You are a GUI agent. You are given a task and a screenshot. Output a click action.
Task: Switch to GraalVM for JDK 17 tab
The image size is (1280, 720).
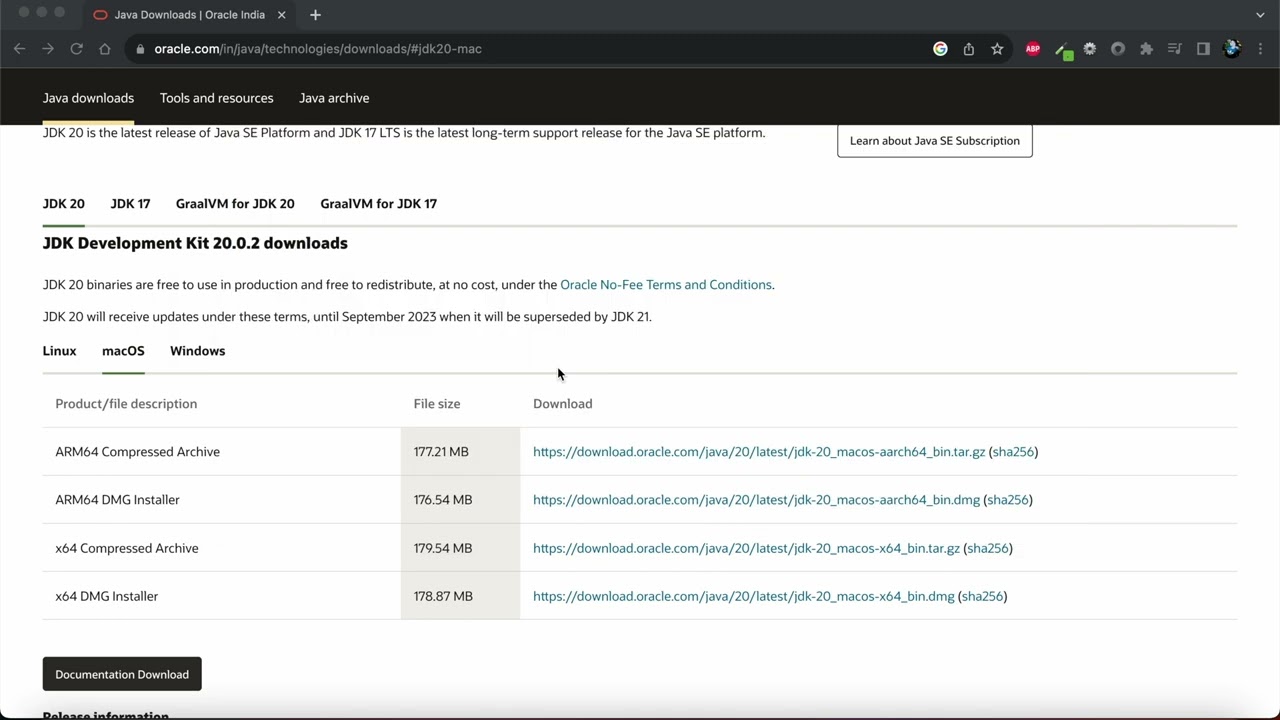point(378,204)
